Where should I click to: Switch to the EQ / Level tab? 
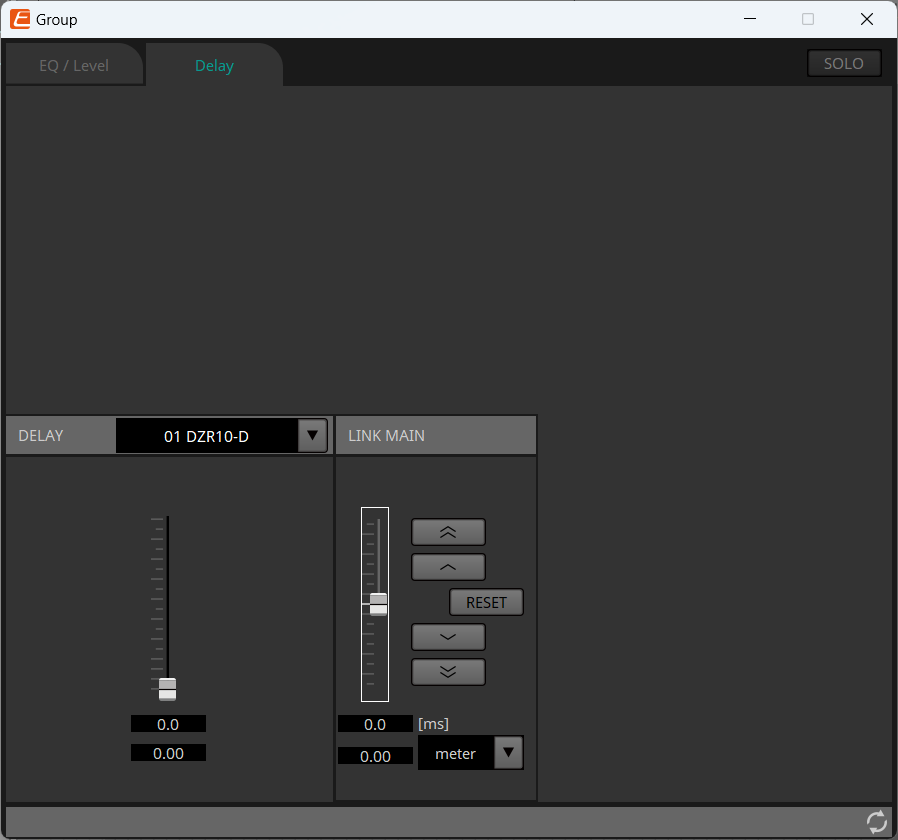(x=74, y=66)
